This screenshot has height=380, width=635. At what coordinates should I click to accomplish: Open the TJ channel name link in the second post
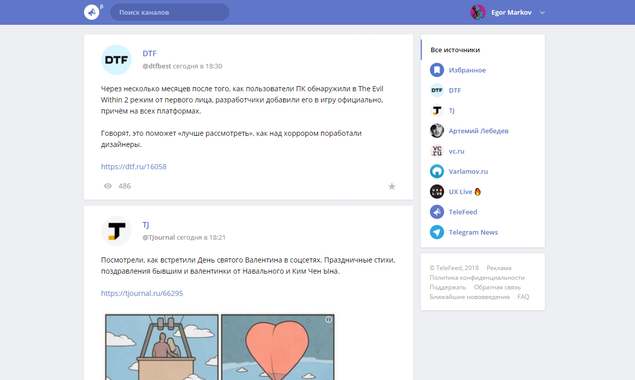coord(146,225)
